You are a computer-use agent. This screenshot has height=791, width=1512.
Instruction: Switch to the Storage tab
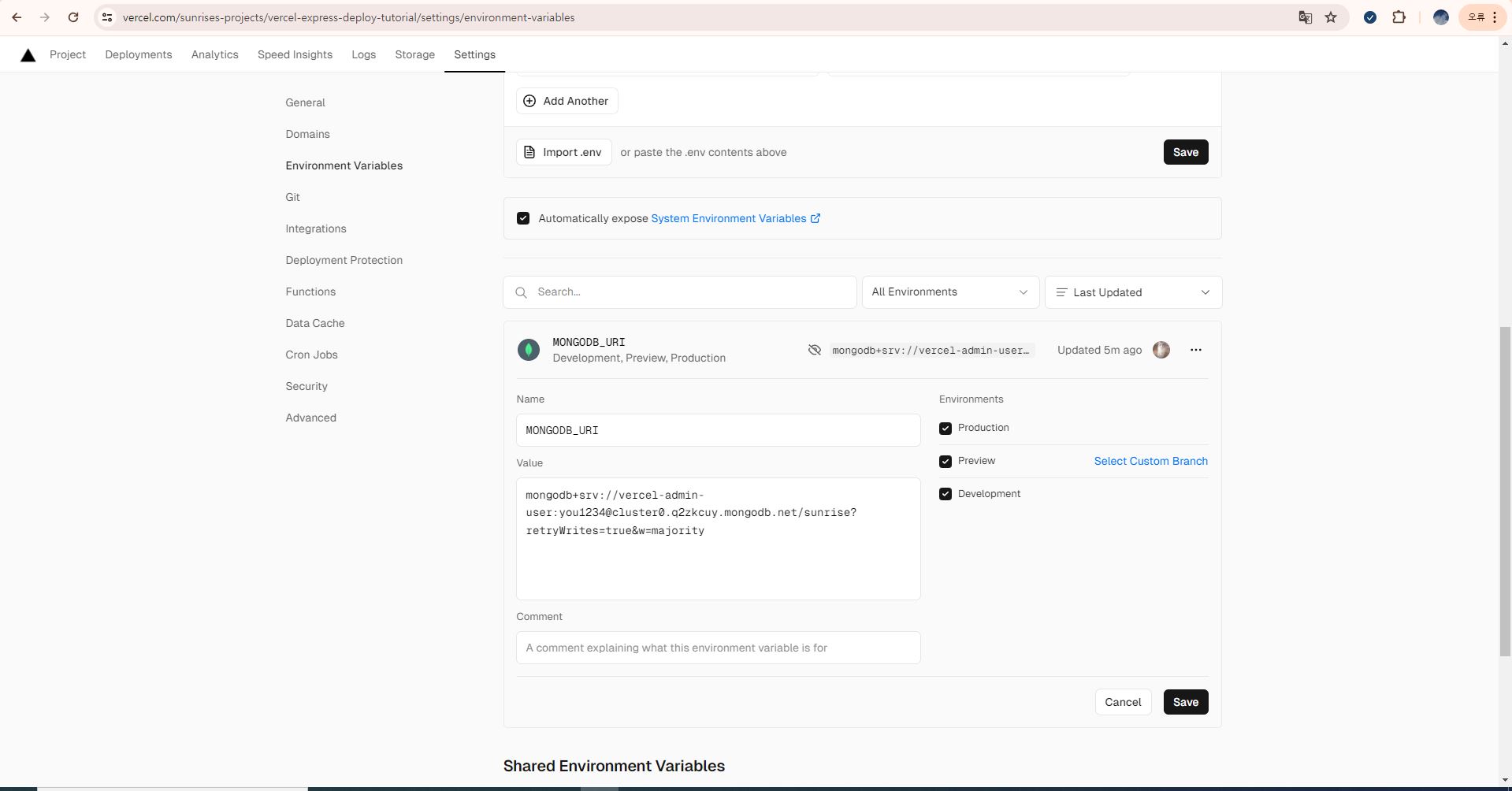coord(415,54)
